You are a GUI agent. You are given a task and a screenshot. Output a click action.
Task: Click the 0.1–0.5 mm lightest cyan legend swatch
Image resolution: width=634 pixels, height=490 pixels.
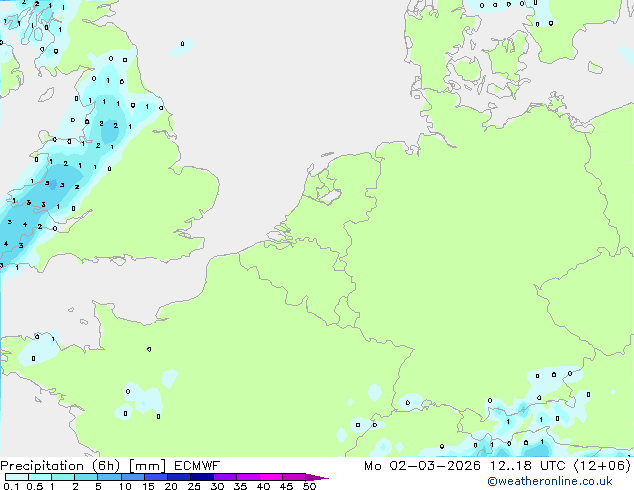click(17, 477)
